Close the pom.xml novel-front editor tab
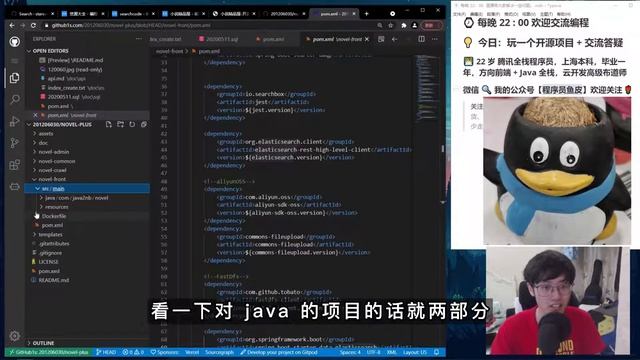The height and width of the screenshot is (360, 640). [x=367, y=39]
